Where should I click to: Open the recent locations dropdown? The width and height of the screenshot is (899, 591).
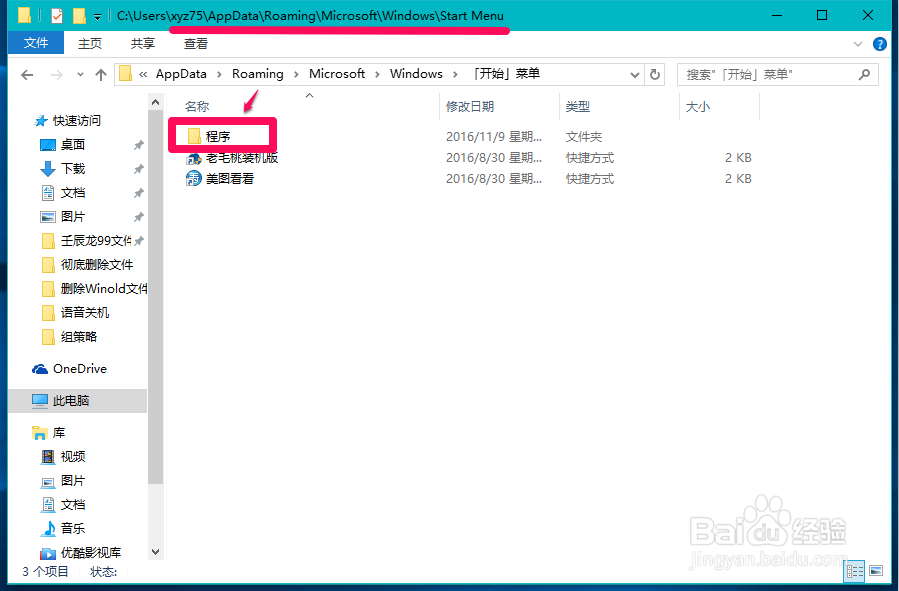click(x=82, y=73)
